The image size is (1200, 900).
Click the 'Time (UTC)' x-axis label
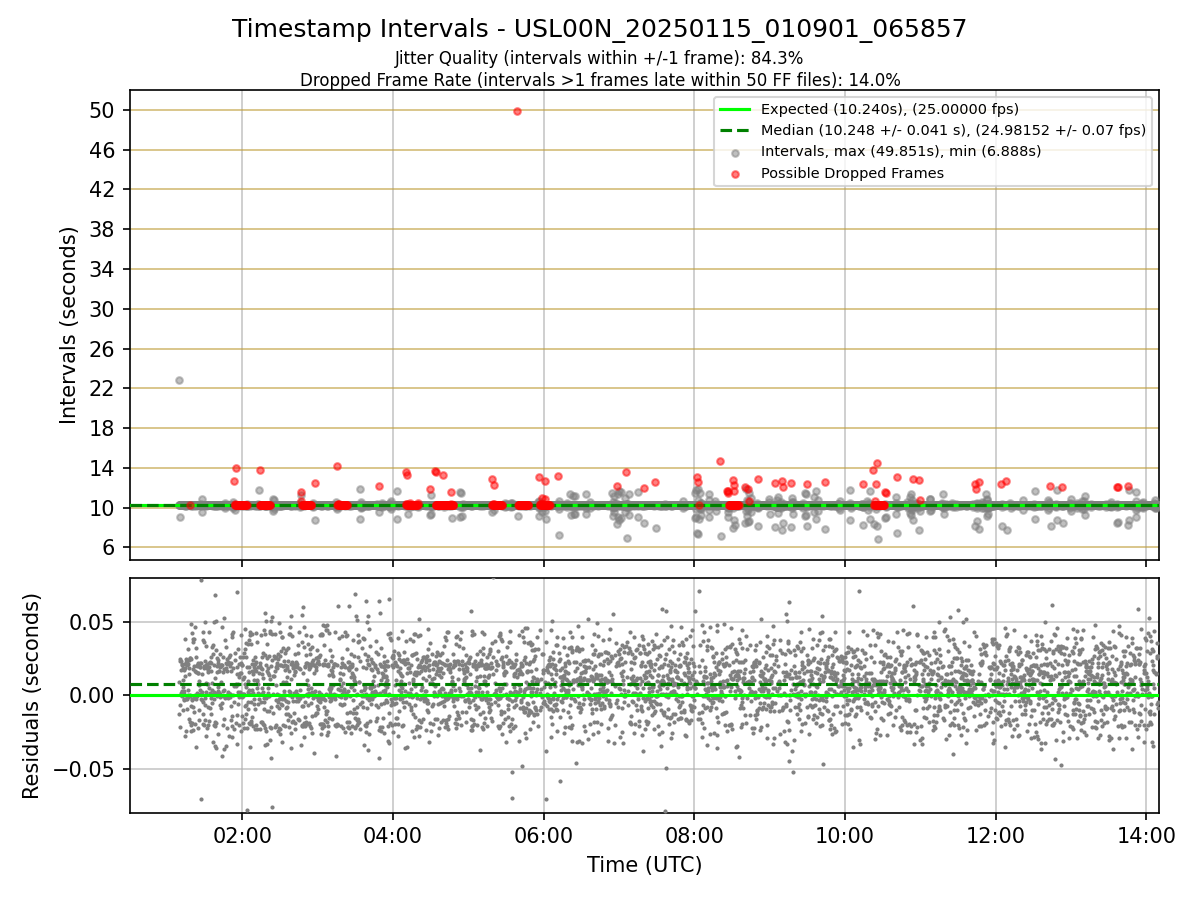point(644,864)
